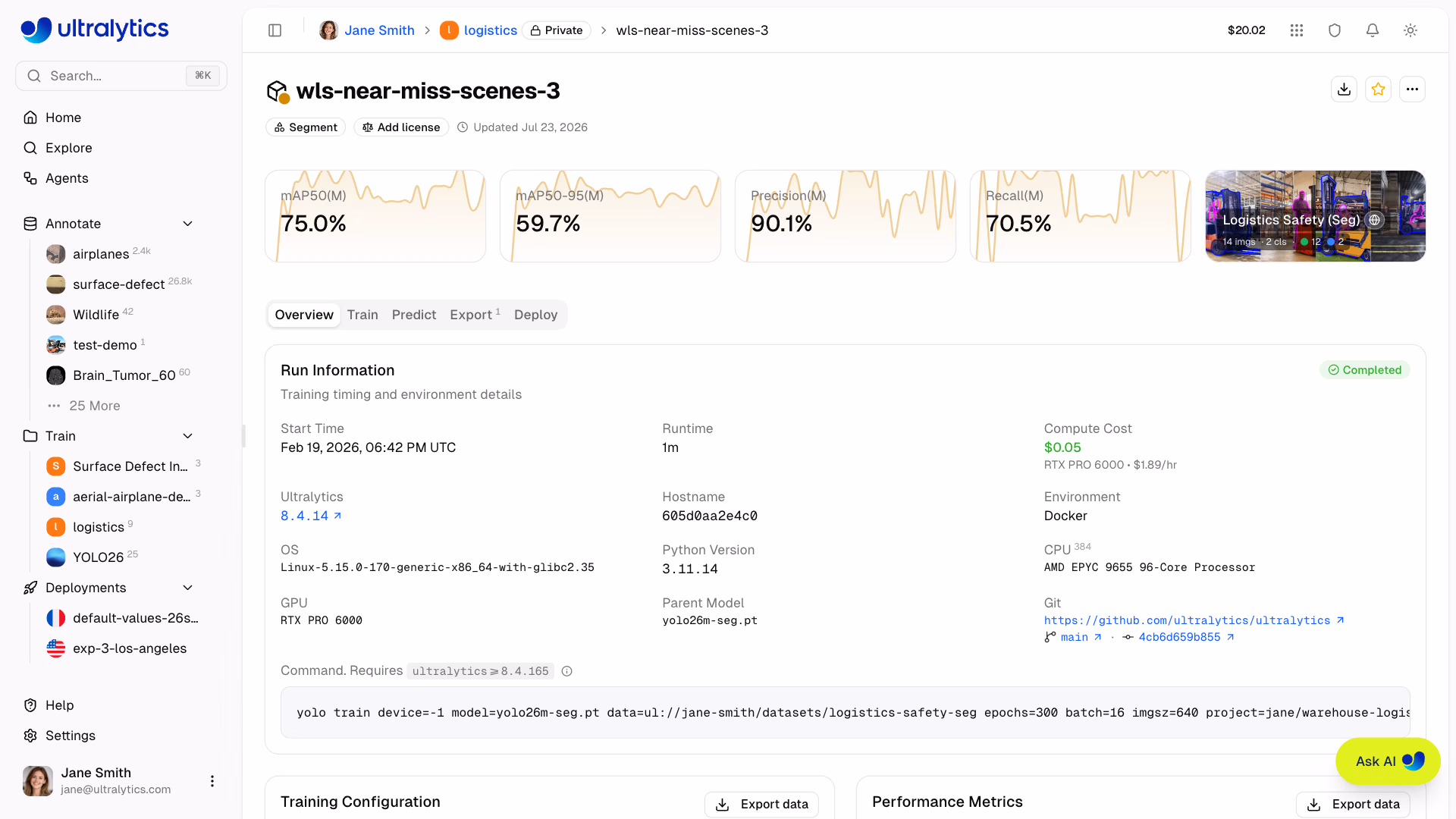Open the Export tab
This screenshot has height=819, width=1456.
tap(475, 315)
